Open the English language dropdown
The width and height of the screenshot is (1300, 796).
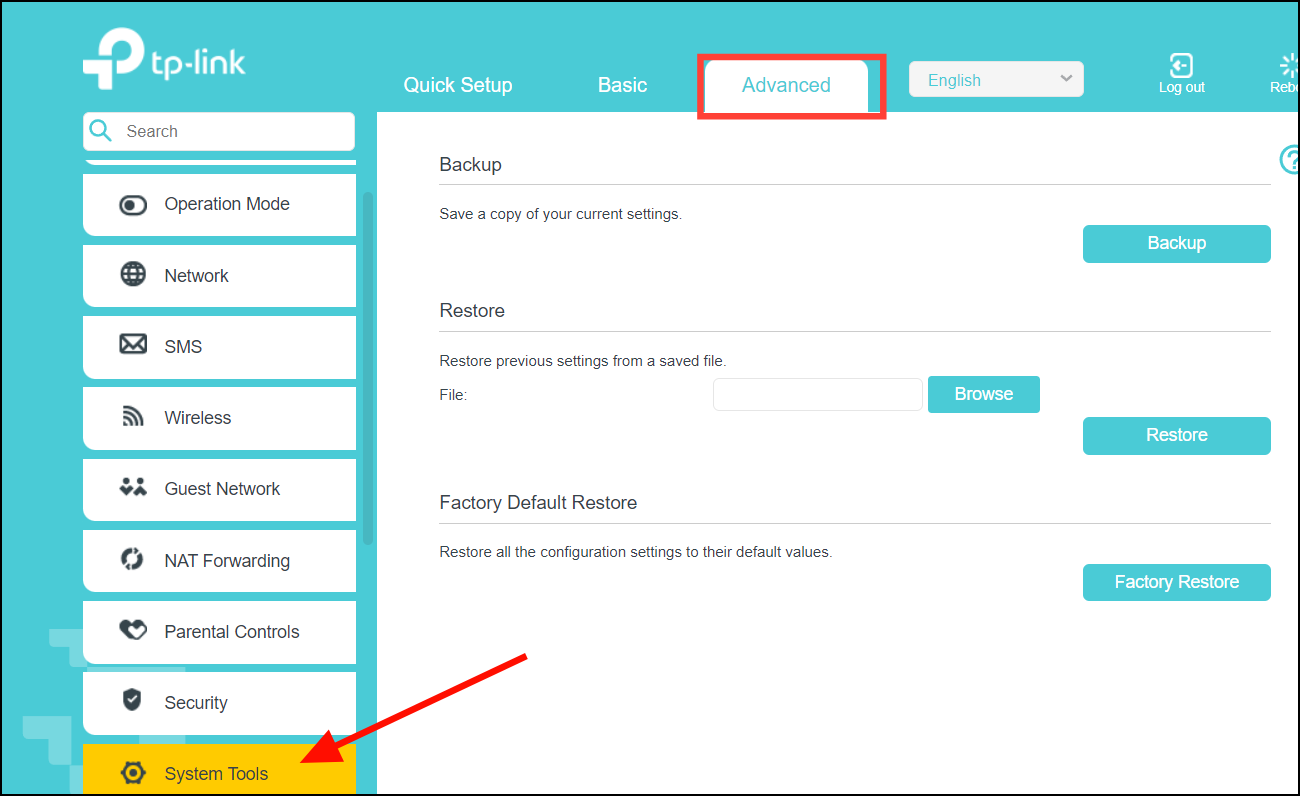(x=996, y=80)
